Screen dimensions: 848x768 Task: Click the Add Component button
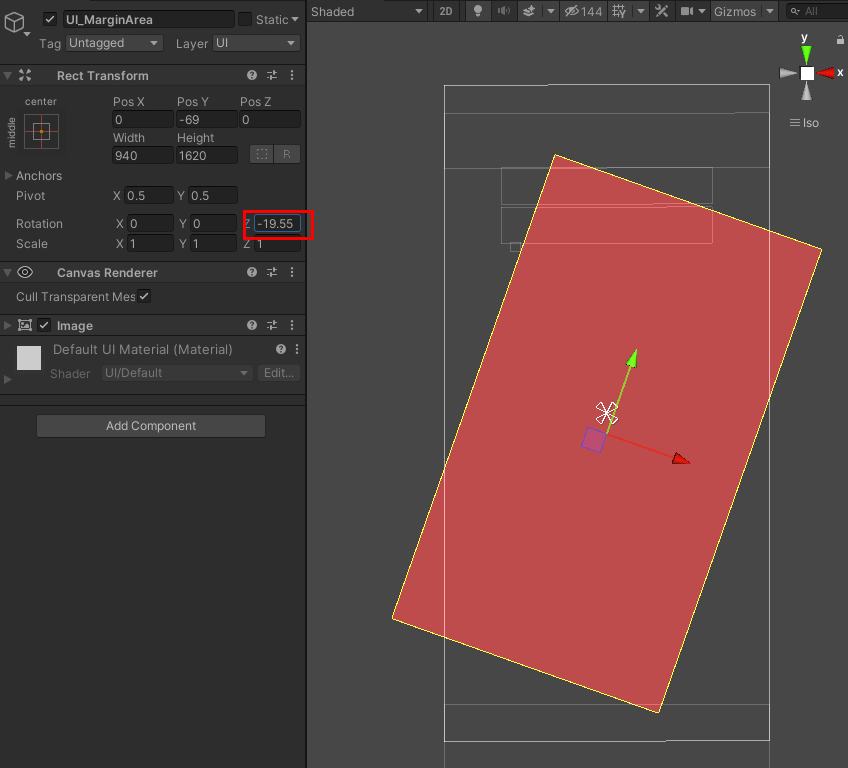151,426
